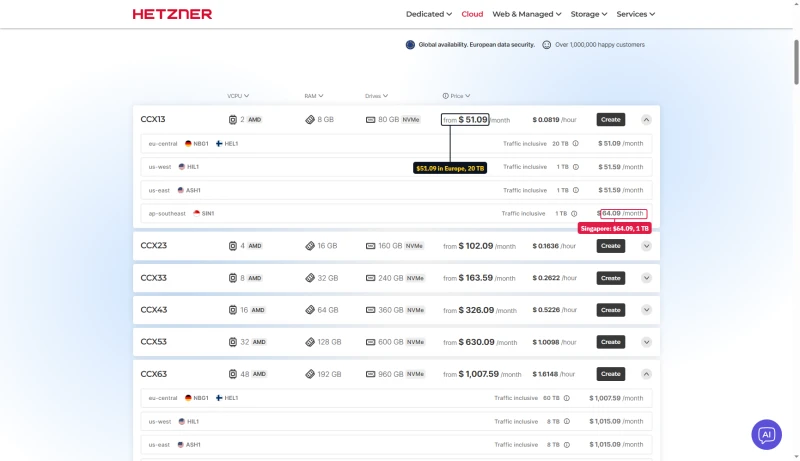
Task: Click the CPU icon in the CCX43 row
Action: (x=233, y=310)
